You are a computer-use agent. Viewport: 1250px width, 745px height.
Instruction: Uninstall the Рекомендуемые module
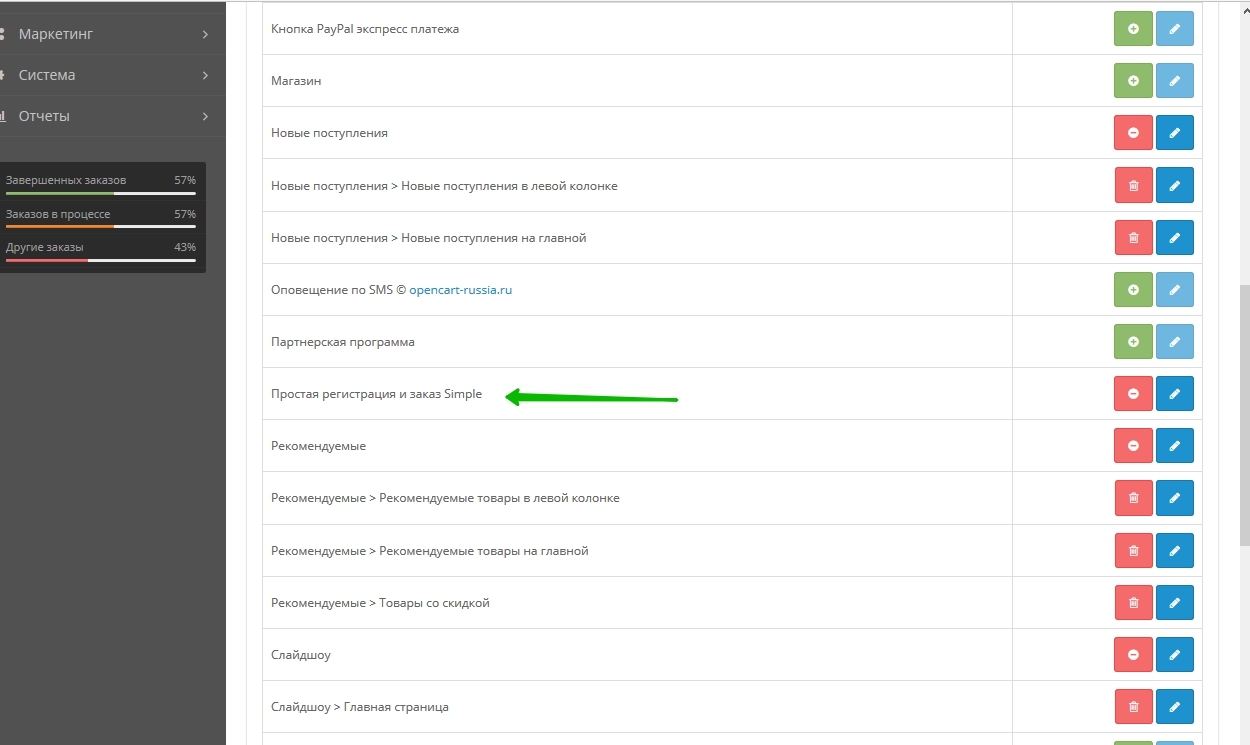[1133, 446]
